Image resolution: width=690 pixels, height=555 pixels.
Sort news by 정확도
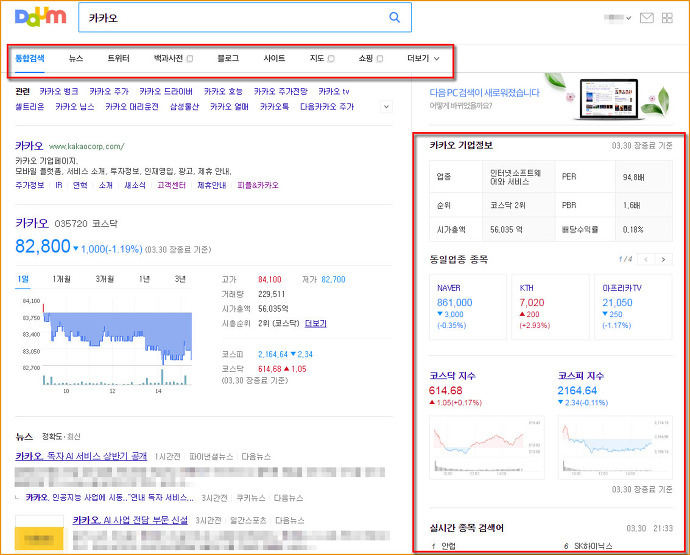point(51,437)
